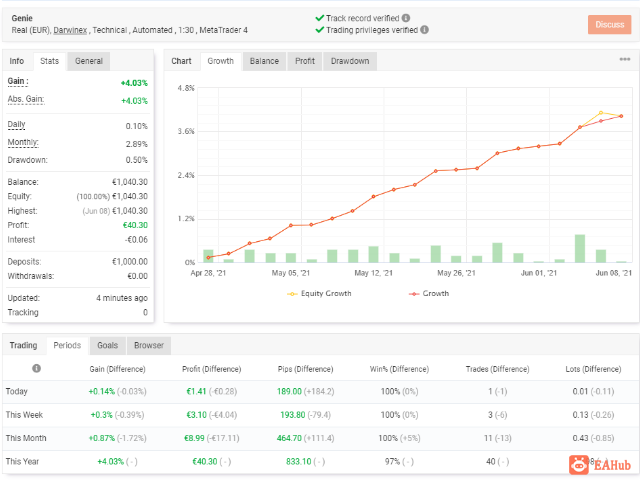Toggle the Growth legend series

(x=429, y=293)
